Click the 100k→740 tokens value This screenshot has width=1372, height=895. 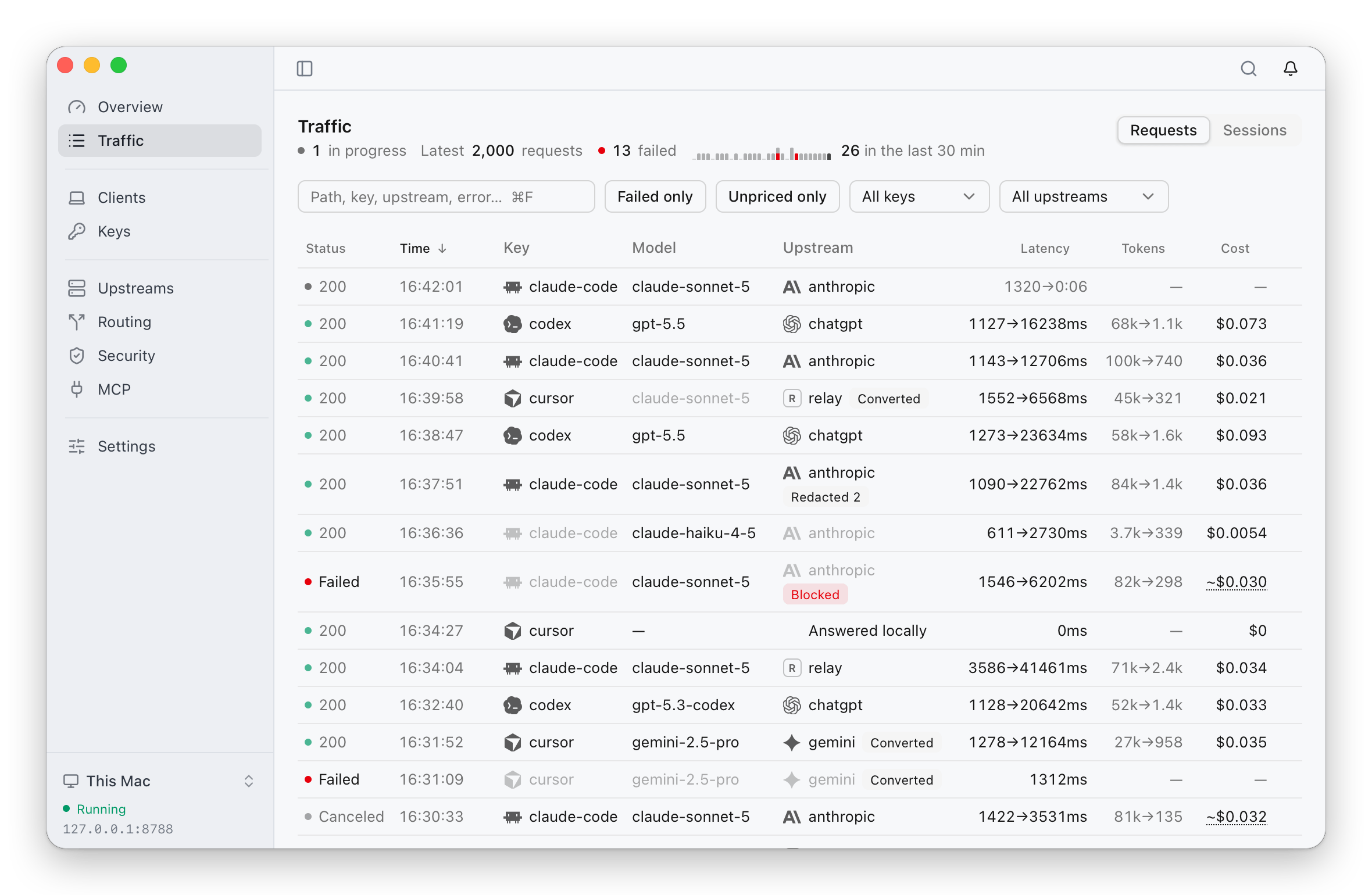1144,361
